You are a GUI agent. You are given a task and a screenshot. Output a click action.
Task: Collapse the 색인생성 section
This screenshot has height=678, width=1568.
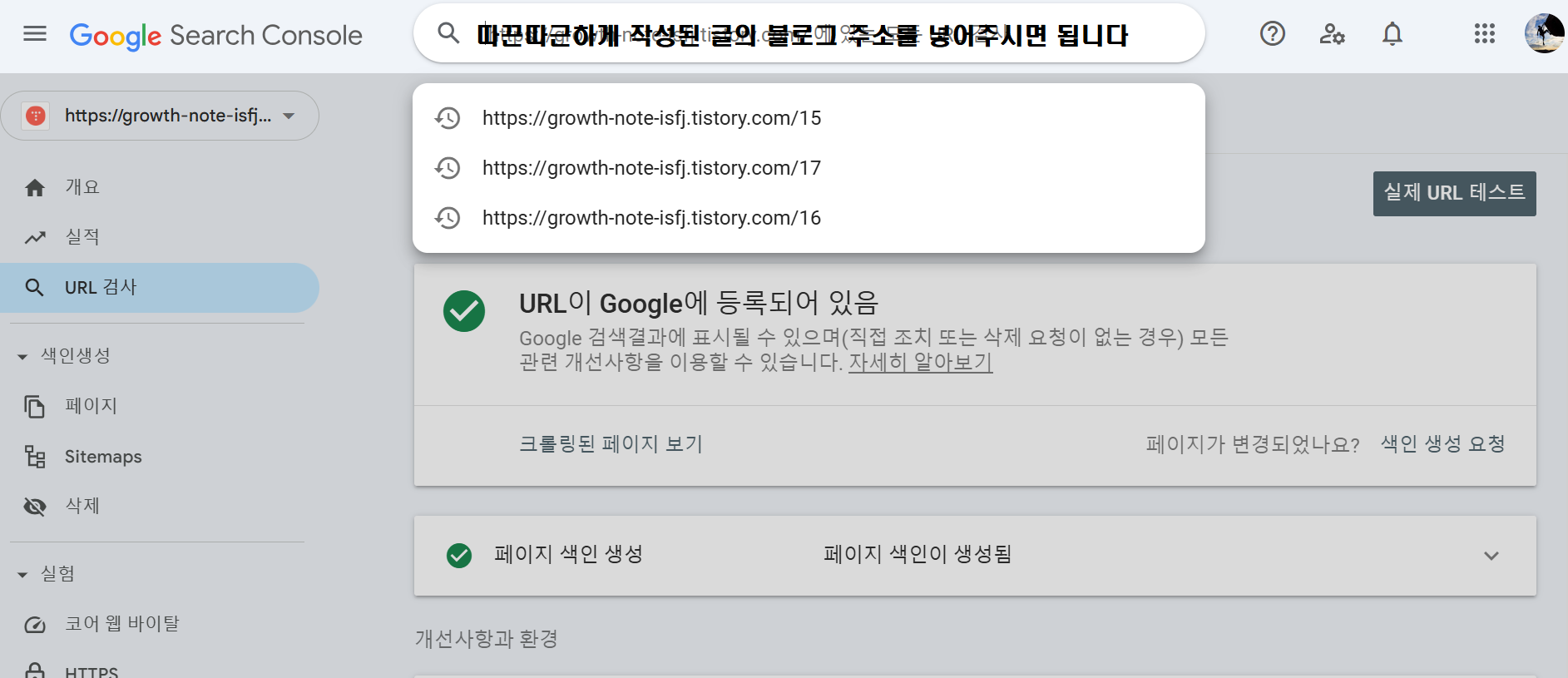click(64, 356)
